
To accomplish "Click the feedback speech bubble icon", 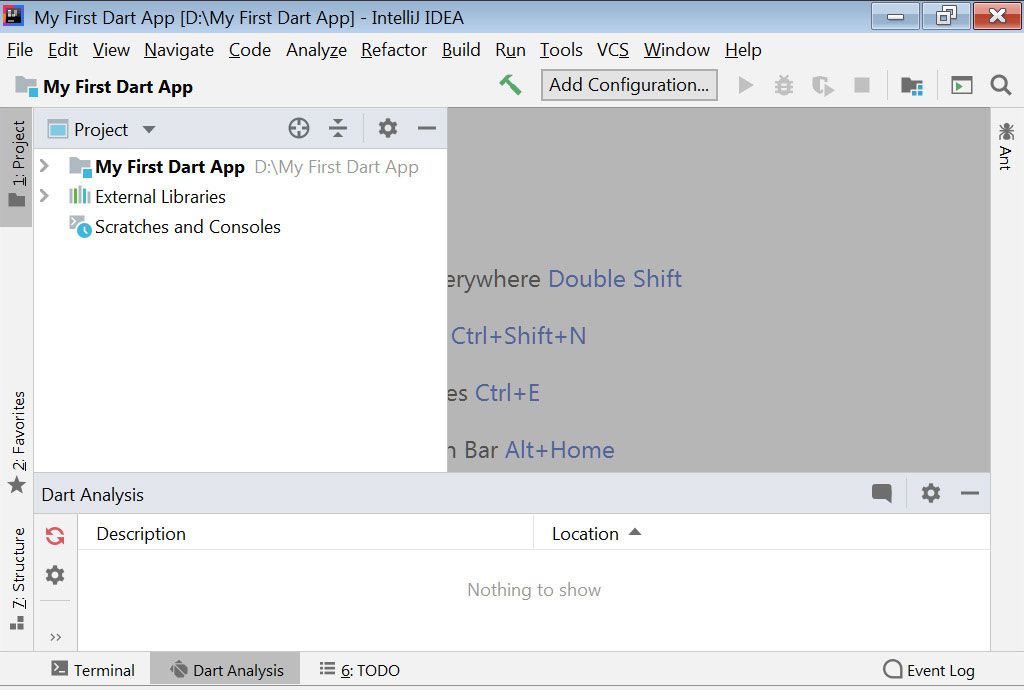I will (881, 493).
